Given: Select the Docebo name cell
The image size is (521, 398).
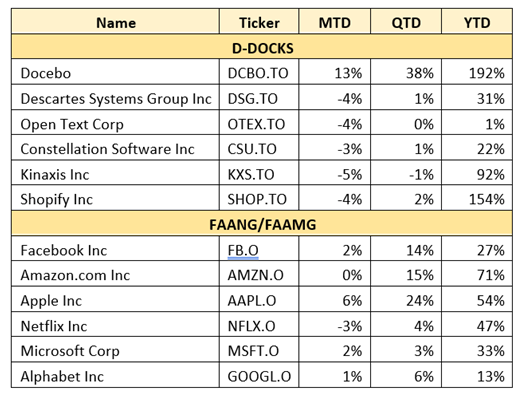Looking at the screenshot, I should tap(115, 72).
